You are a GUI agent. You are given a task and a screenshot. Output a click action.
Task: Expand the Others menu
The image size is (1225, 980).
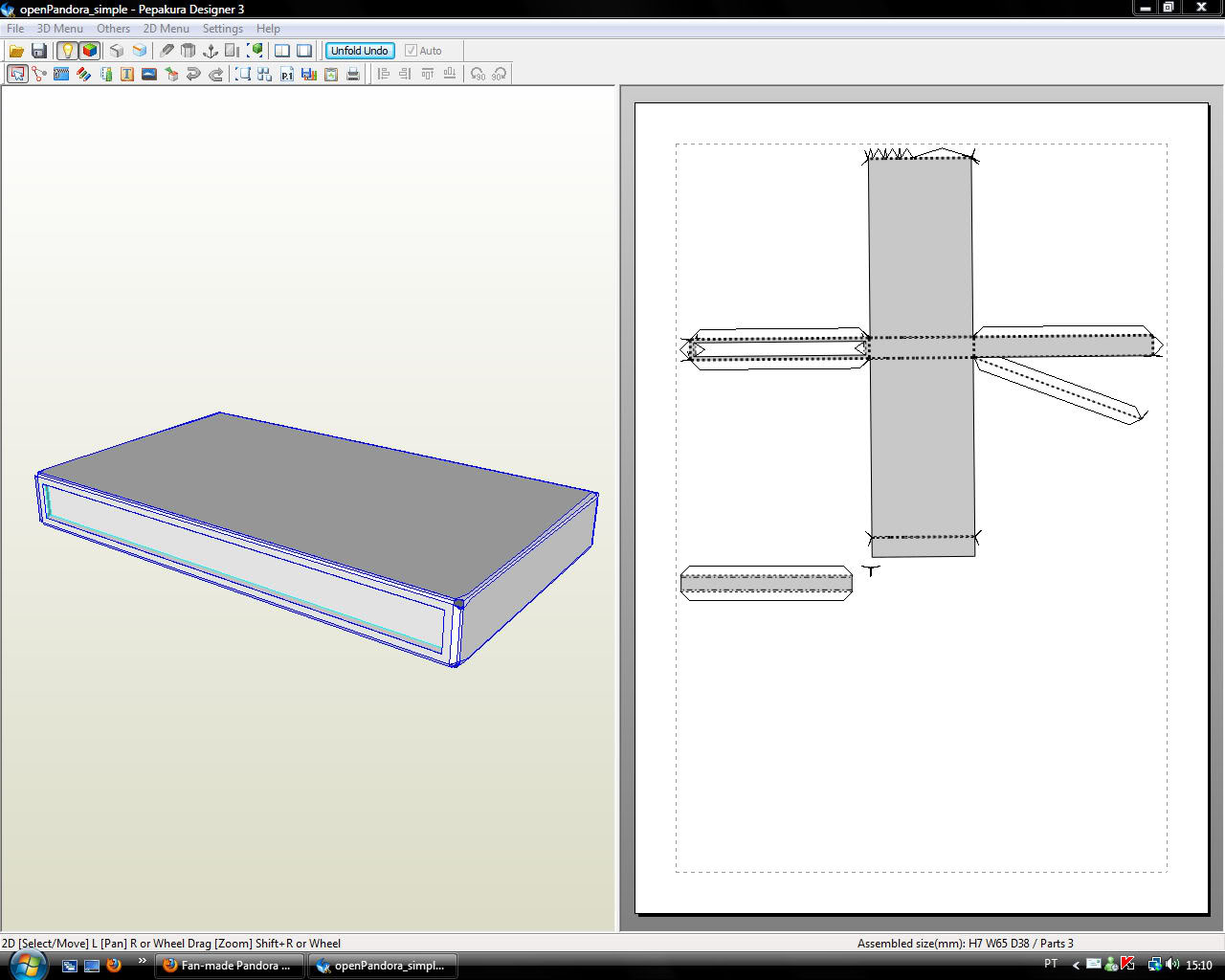point(113,29)
